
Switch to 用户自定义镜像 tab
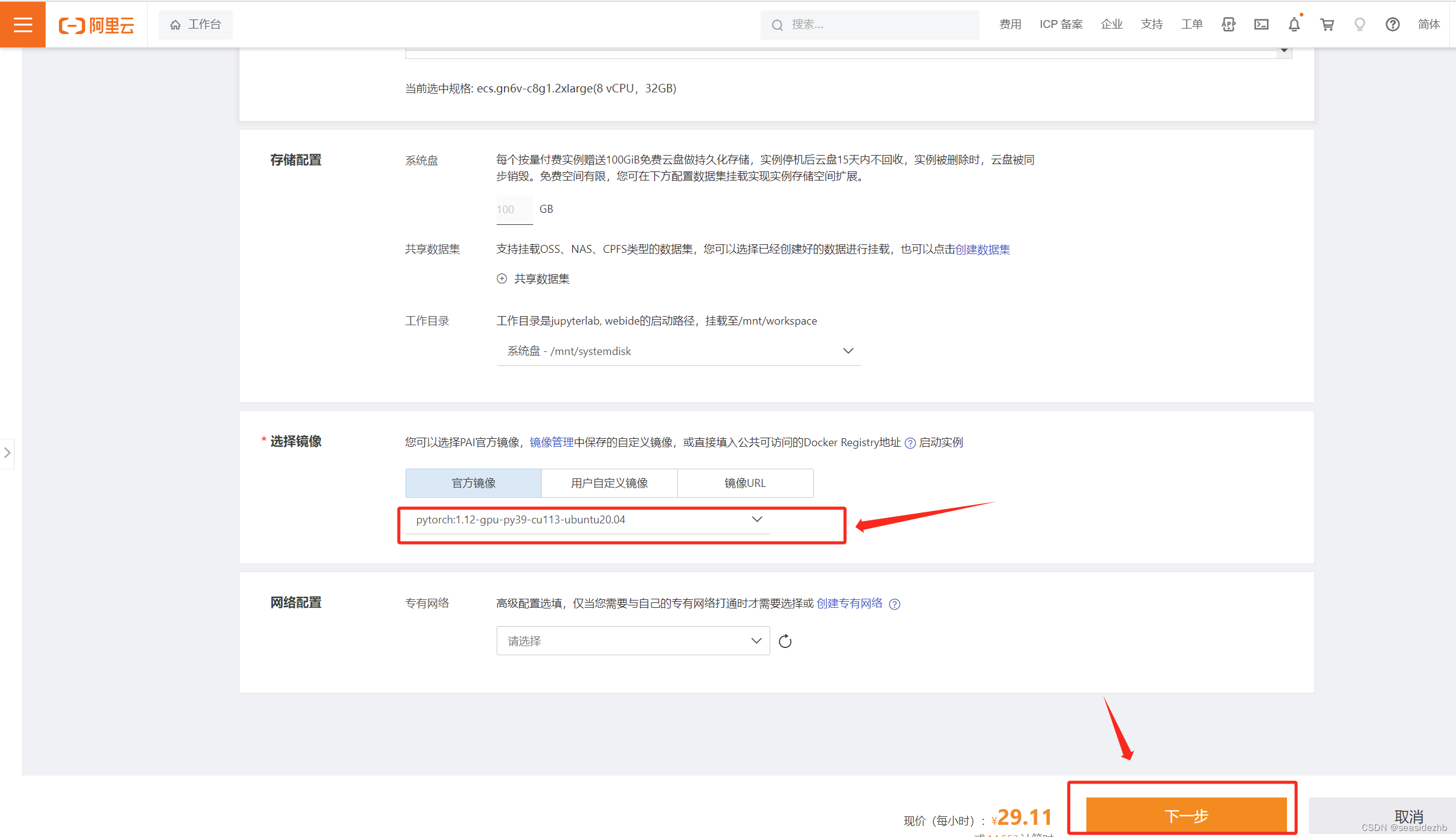(609, 483)
